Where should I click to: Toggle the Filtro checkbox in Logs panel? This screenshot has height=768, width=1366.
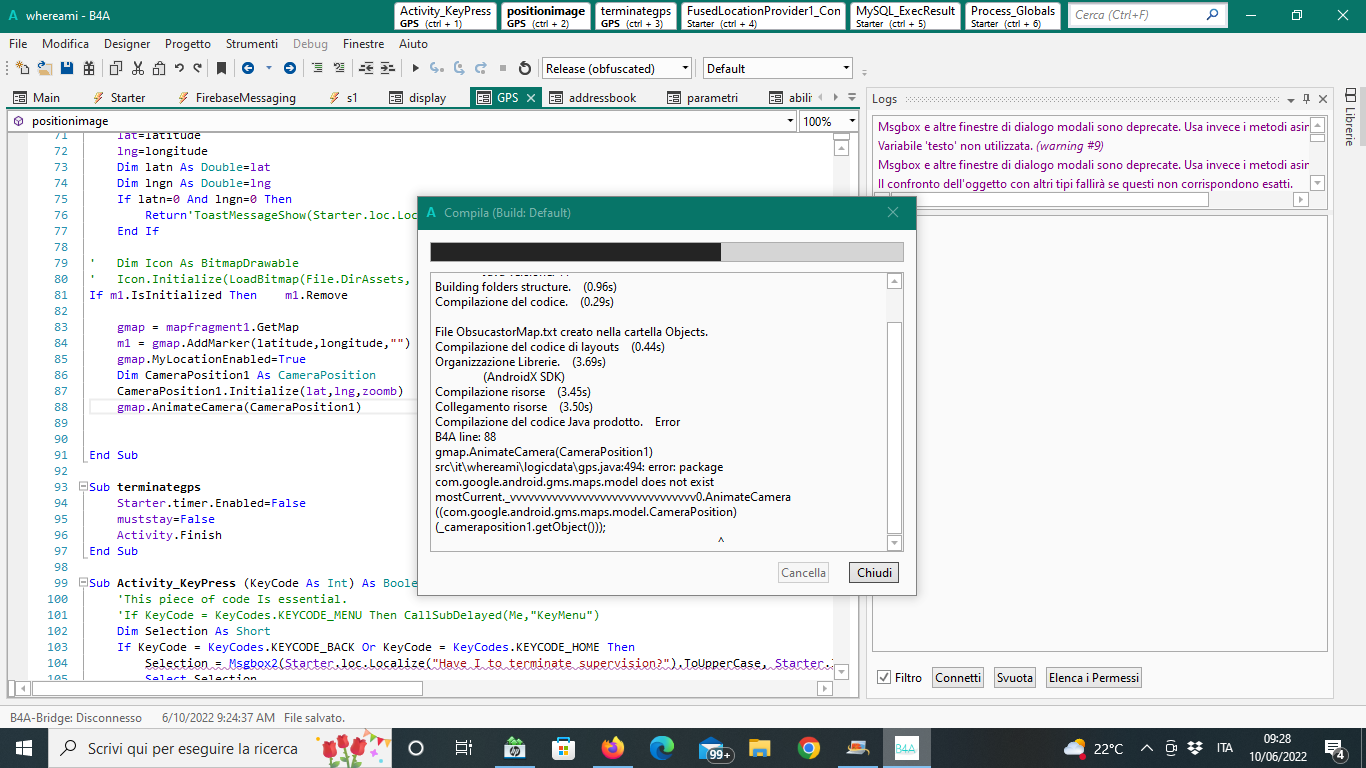pos(884,677)
